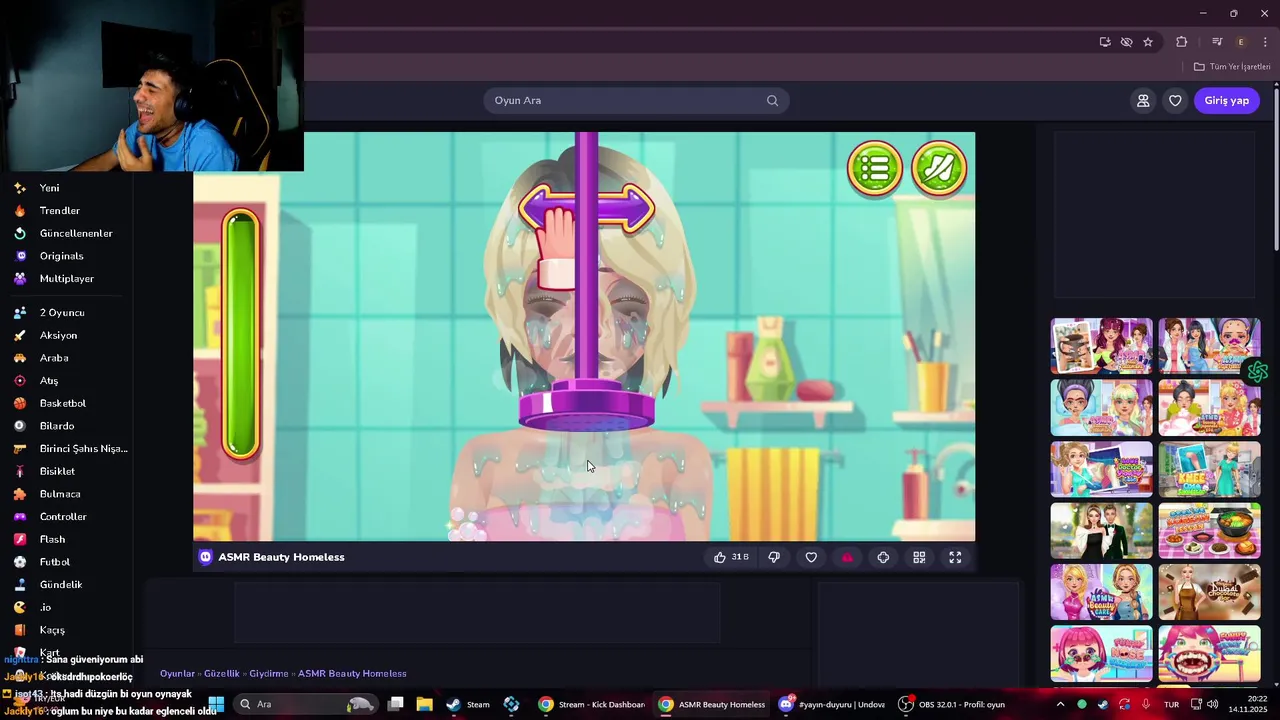Click the Windows Start button
The height and width of the screenshot is (720, 1280).
coord(216,704)
